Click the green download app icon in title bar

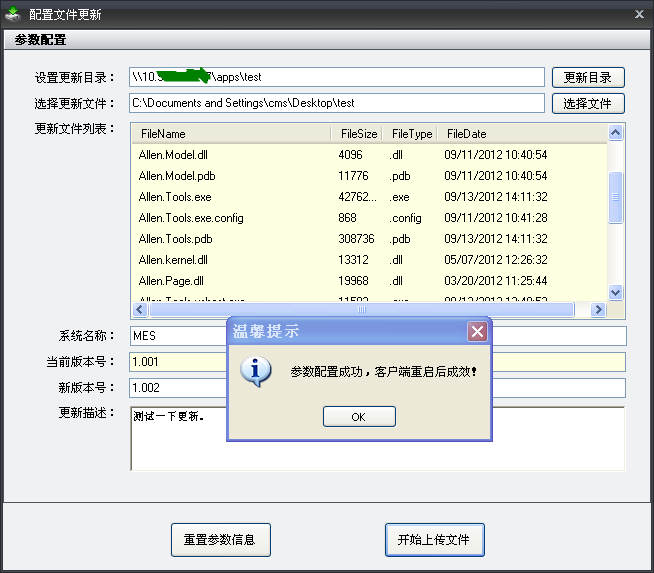[13, 14]
